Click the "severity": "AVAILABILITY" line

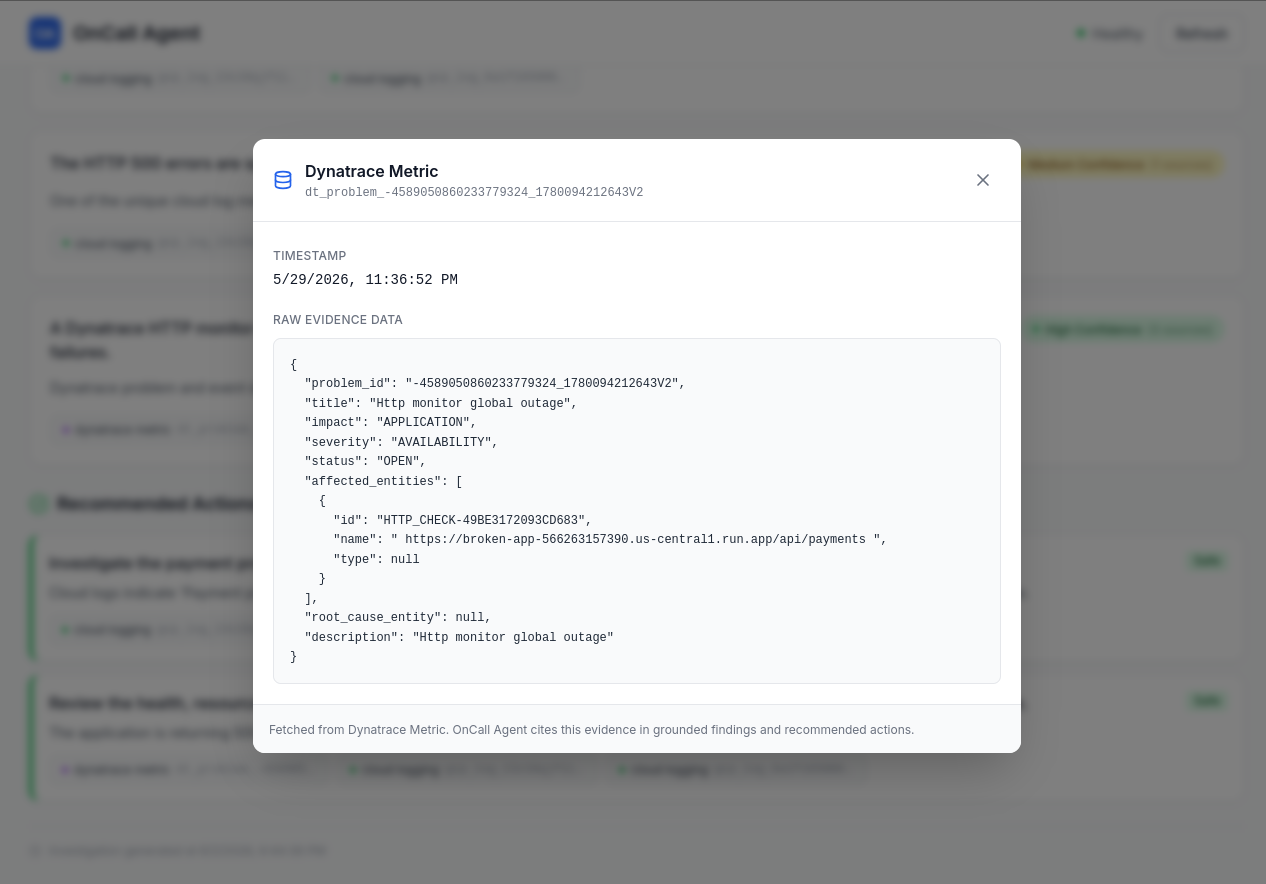[x=401, y=442]
